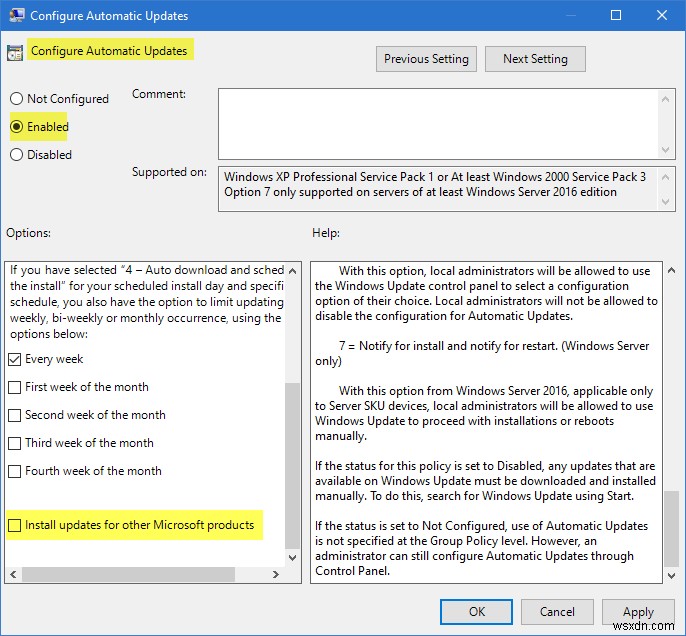Click inside the Comment text box
This screenshot has height=636, width=686.
[438, 124]
